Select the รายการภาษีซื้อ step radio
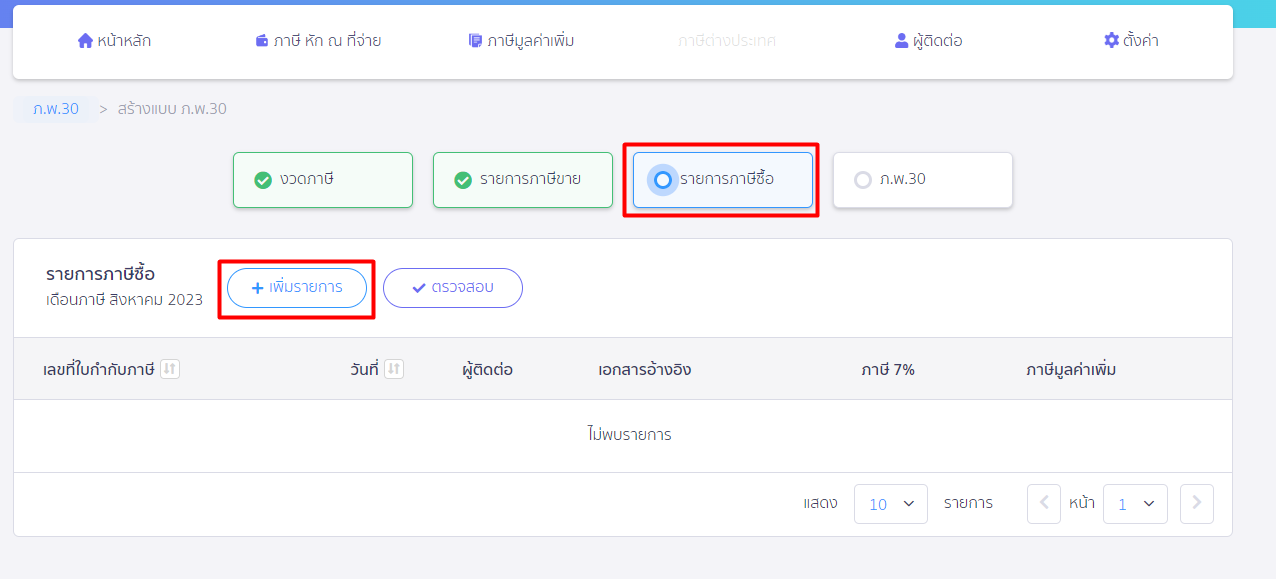 [662, 180]
